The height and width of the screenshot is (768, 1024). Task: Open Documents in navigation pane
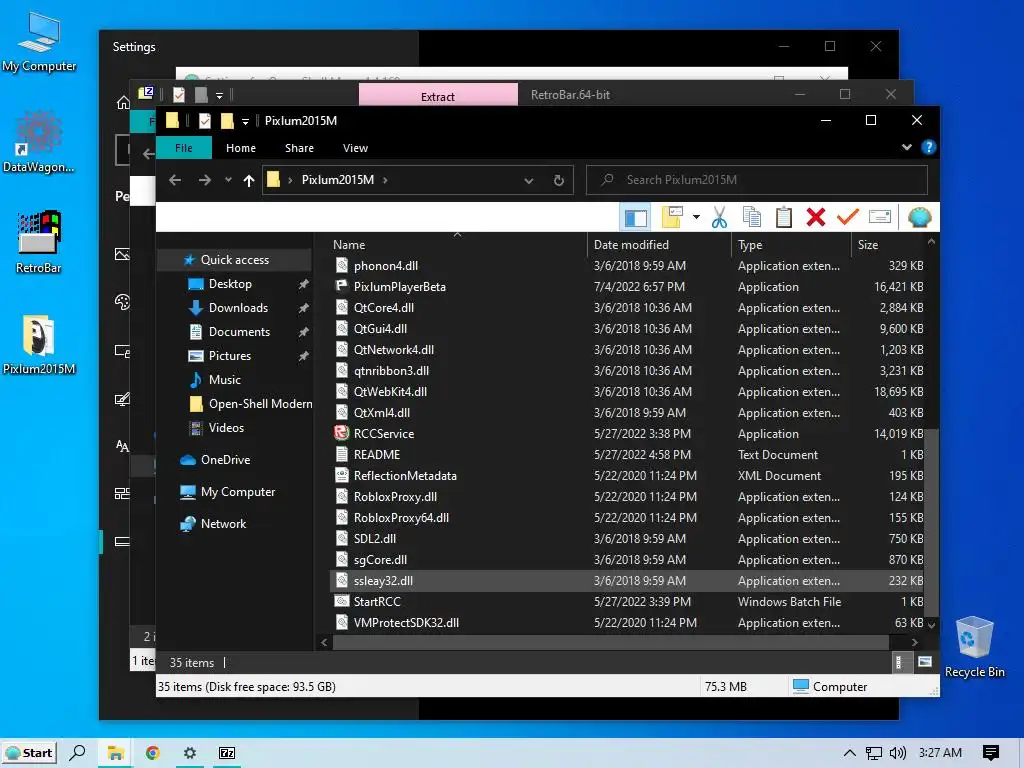point(239,332)
